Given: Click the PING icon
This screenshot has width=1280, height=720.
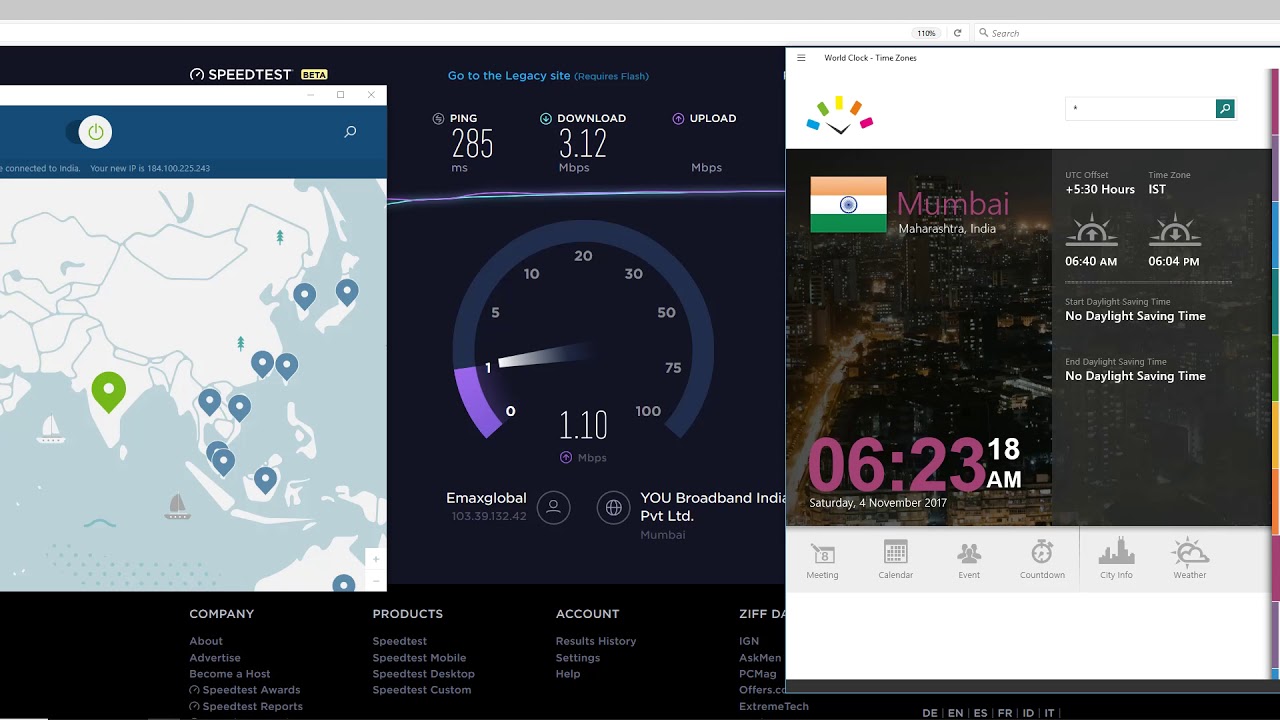Looking at the screenshot, I should (x=438, y=118).
